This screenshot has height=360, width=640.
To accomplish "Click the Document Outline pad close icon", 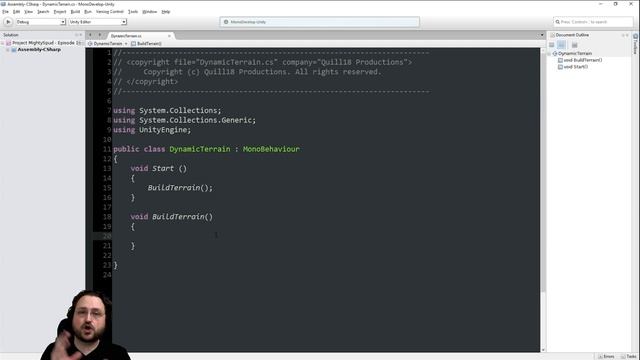I will pyautogui.click(x=627, y=35).
